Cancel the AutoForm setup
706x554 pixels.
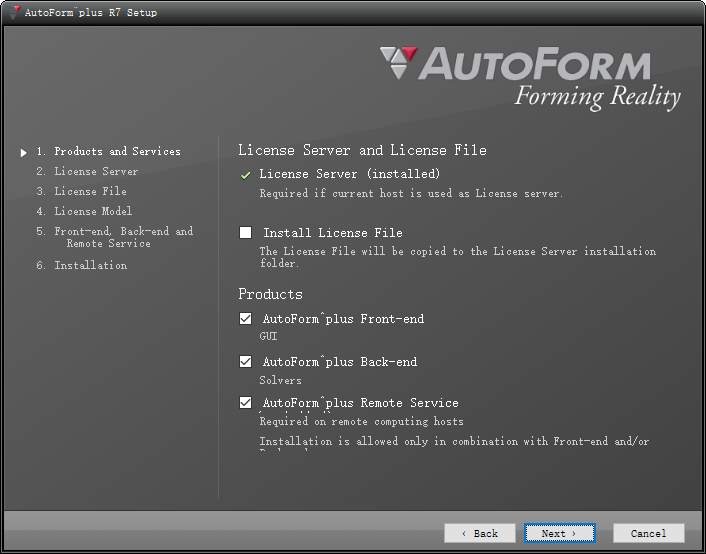tap(648, 533)
